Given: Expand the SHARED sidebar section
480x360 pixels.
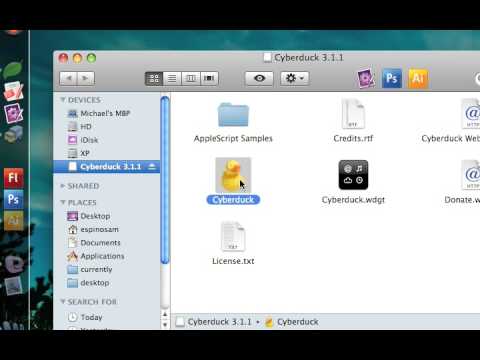Looking at the screenshot, I should point(63,186).
